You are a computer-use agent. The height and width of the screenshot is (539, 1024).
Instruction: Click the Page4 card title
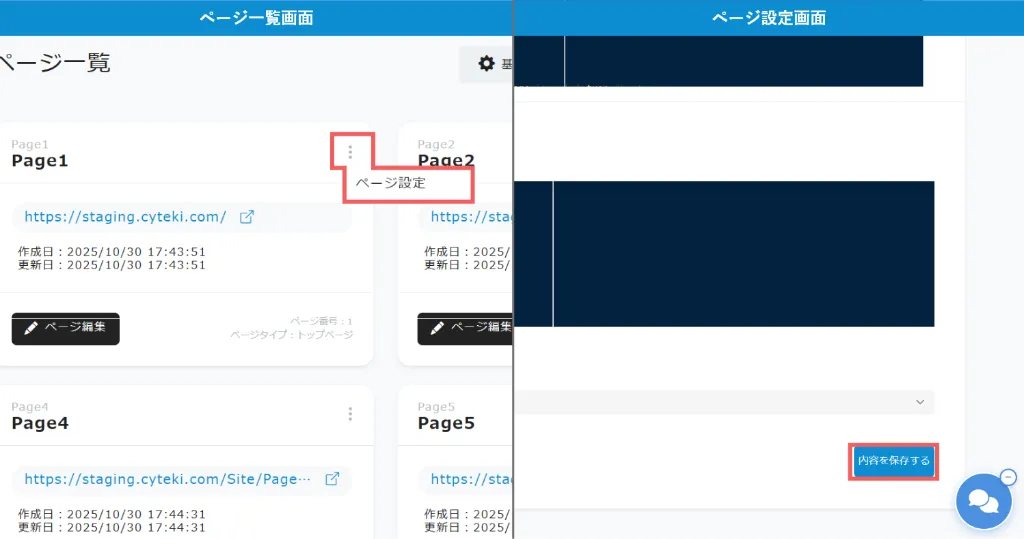[x=40, y=423]
